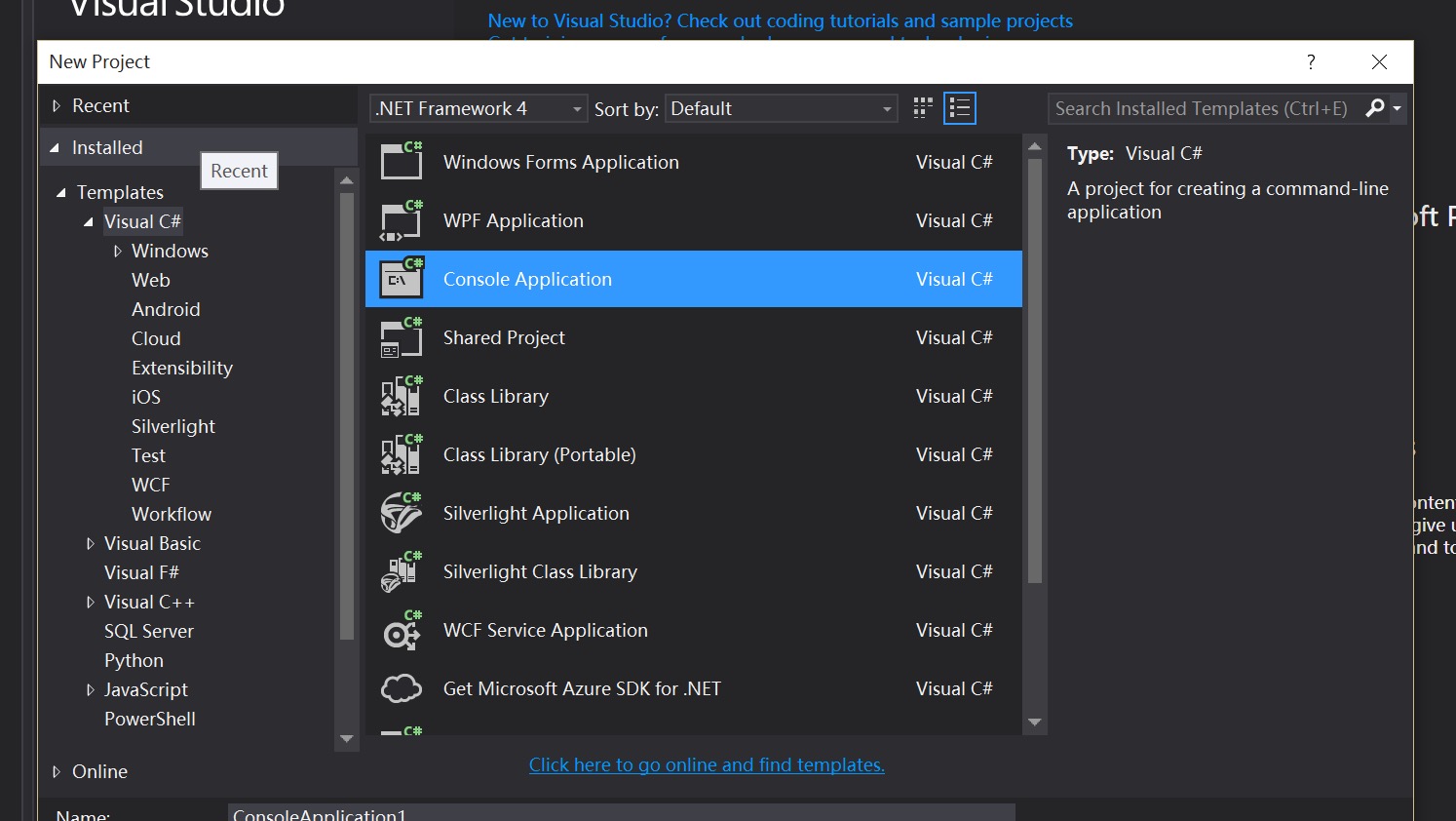Click the Silverlight Application template icon

click(x=402, y=513)
